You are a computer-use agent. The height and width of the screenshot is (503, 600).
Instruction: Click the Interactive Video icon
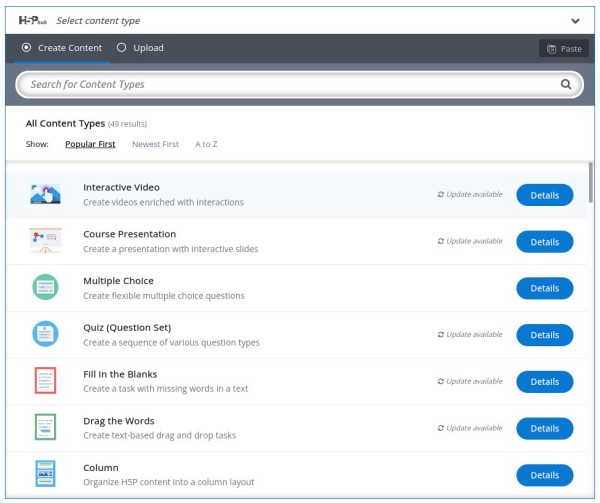[46, 194]
